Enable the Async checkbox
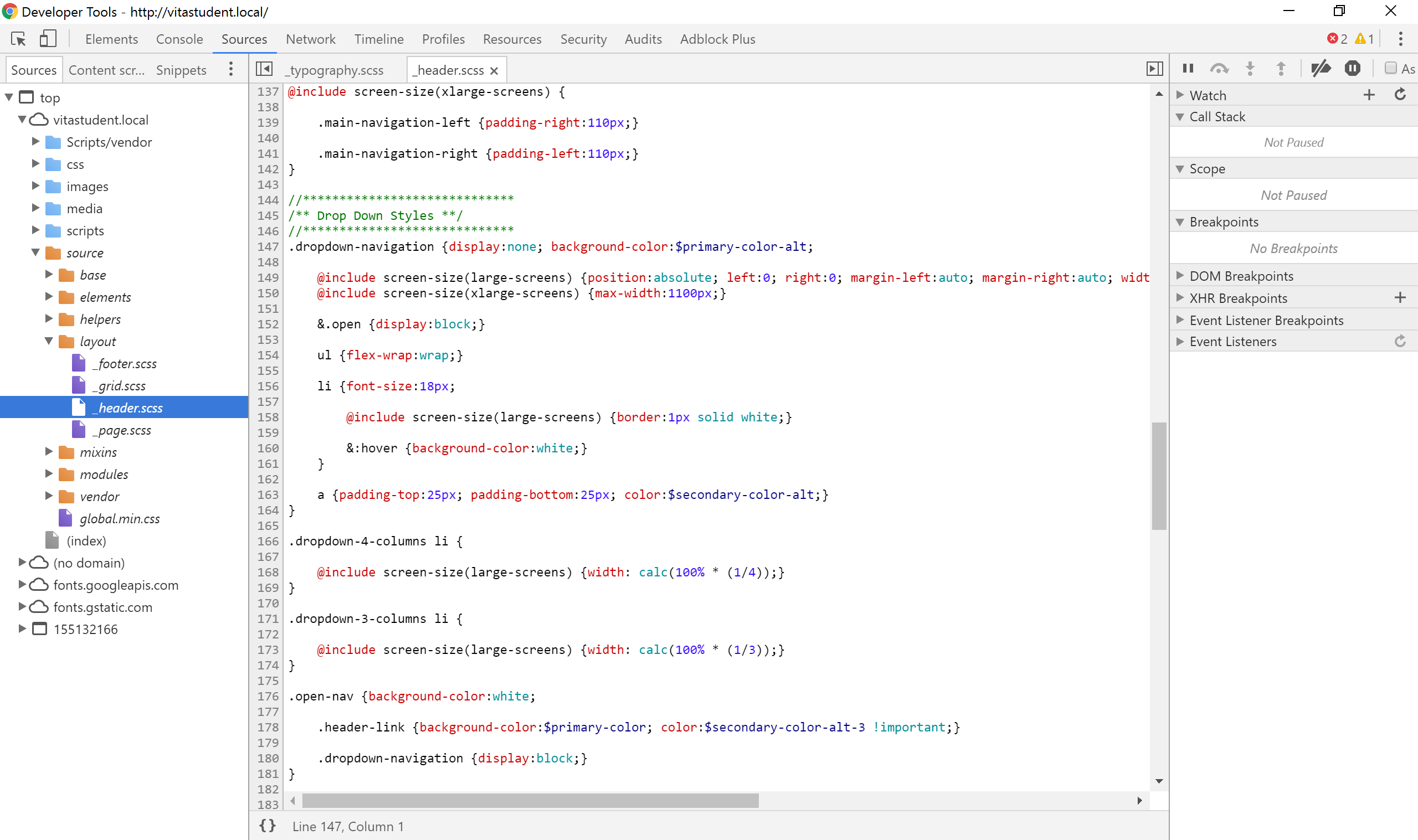The width and height of the screenshot is (1418, 840). (x=1391, y=69)
